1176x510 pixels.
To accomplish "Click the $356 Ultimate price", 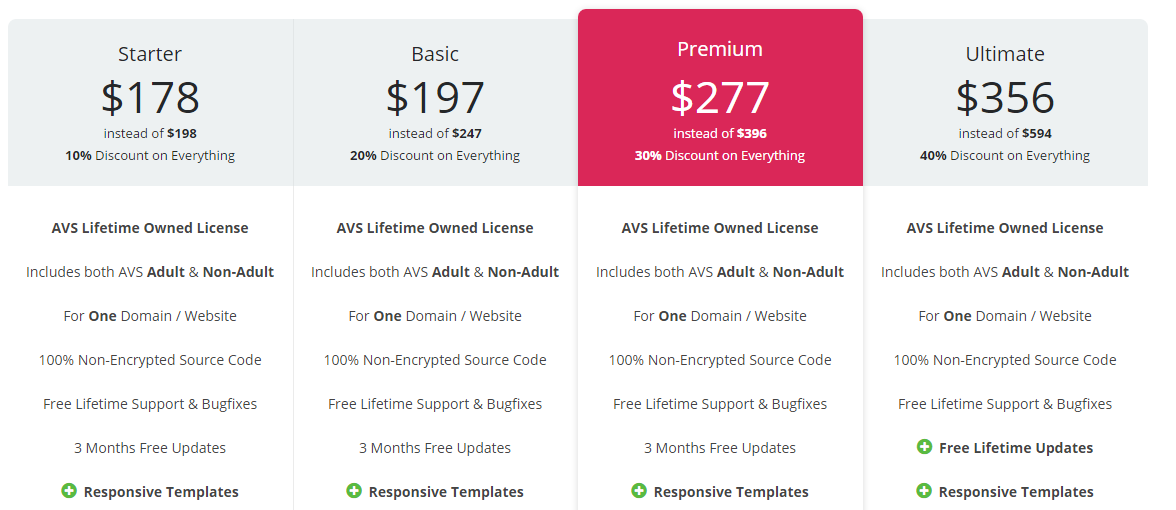I will coord(1005,97).
